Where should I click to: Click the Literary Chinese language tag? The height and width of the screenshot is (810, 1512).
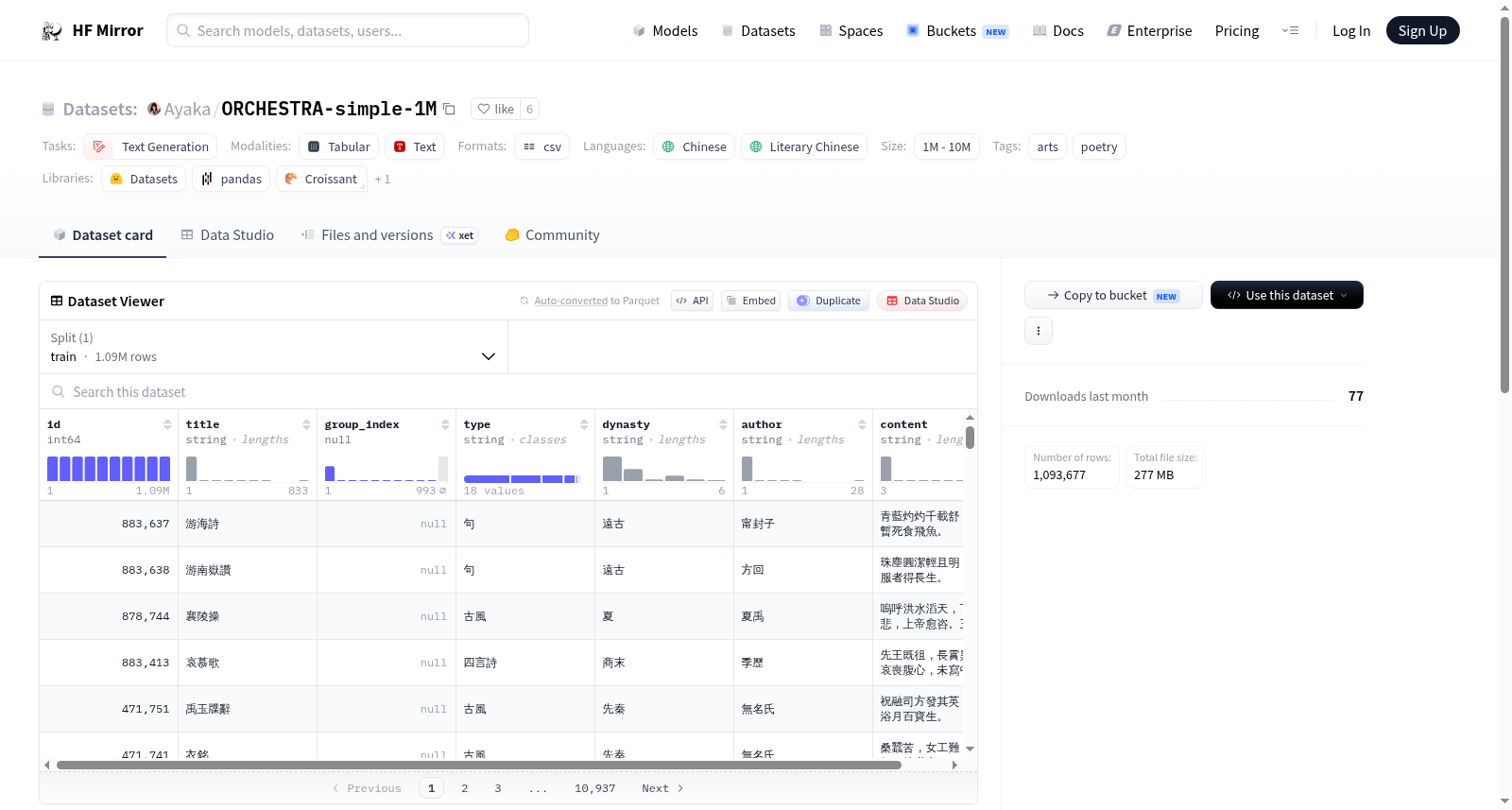(804, 147)
